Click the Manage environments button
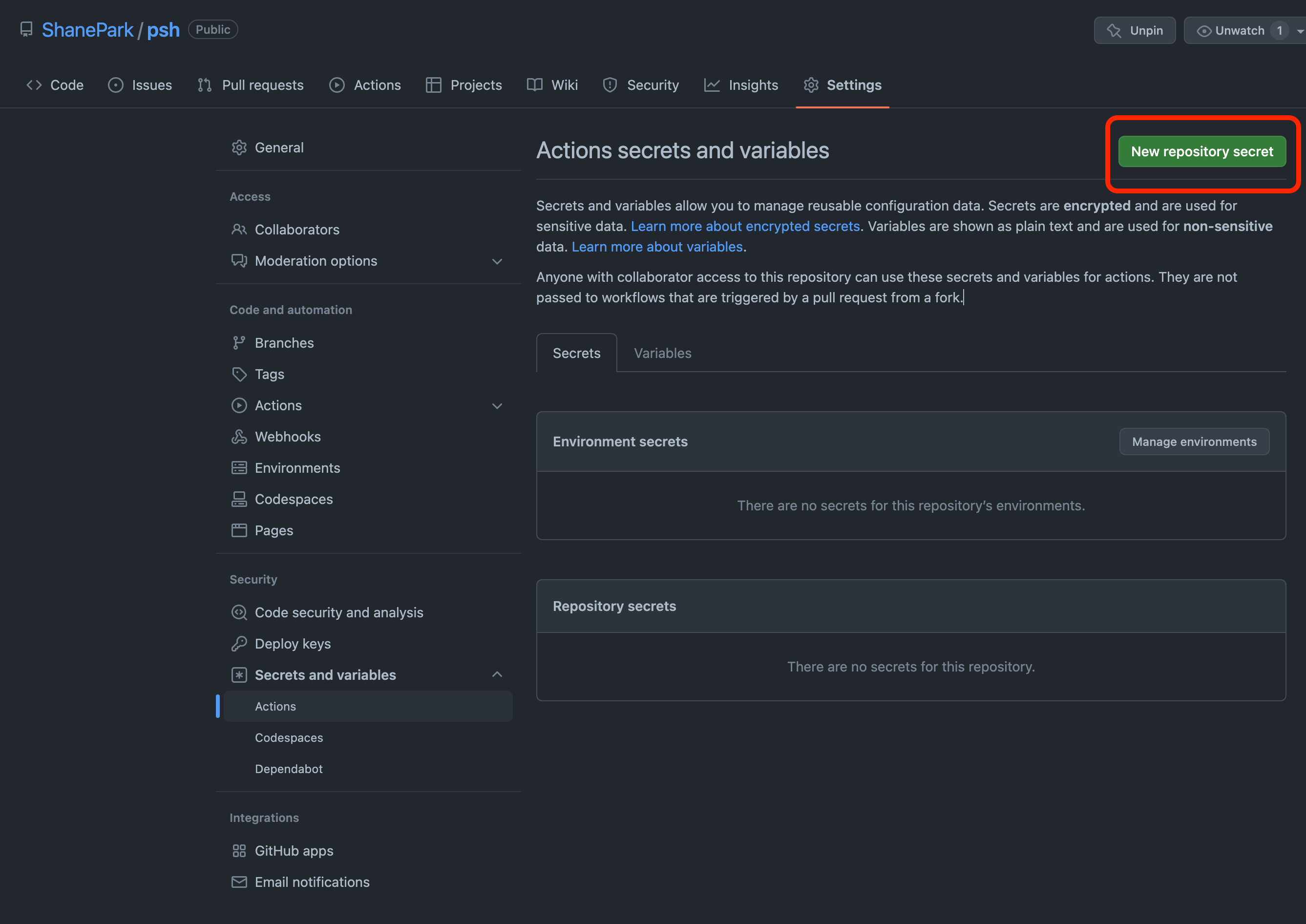 point(1194,441)
